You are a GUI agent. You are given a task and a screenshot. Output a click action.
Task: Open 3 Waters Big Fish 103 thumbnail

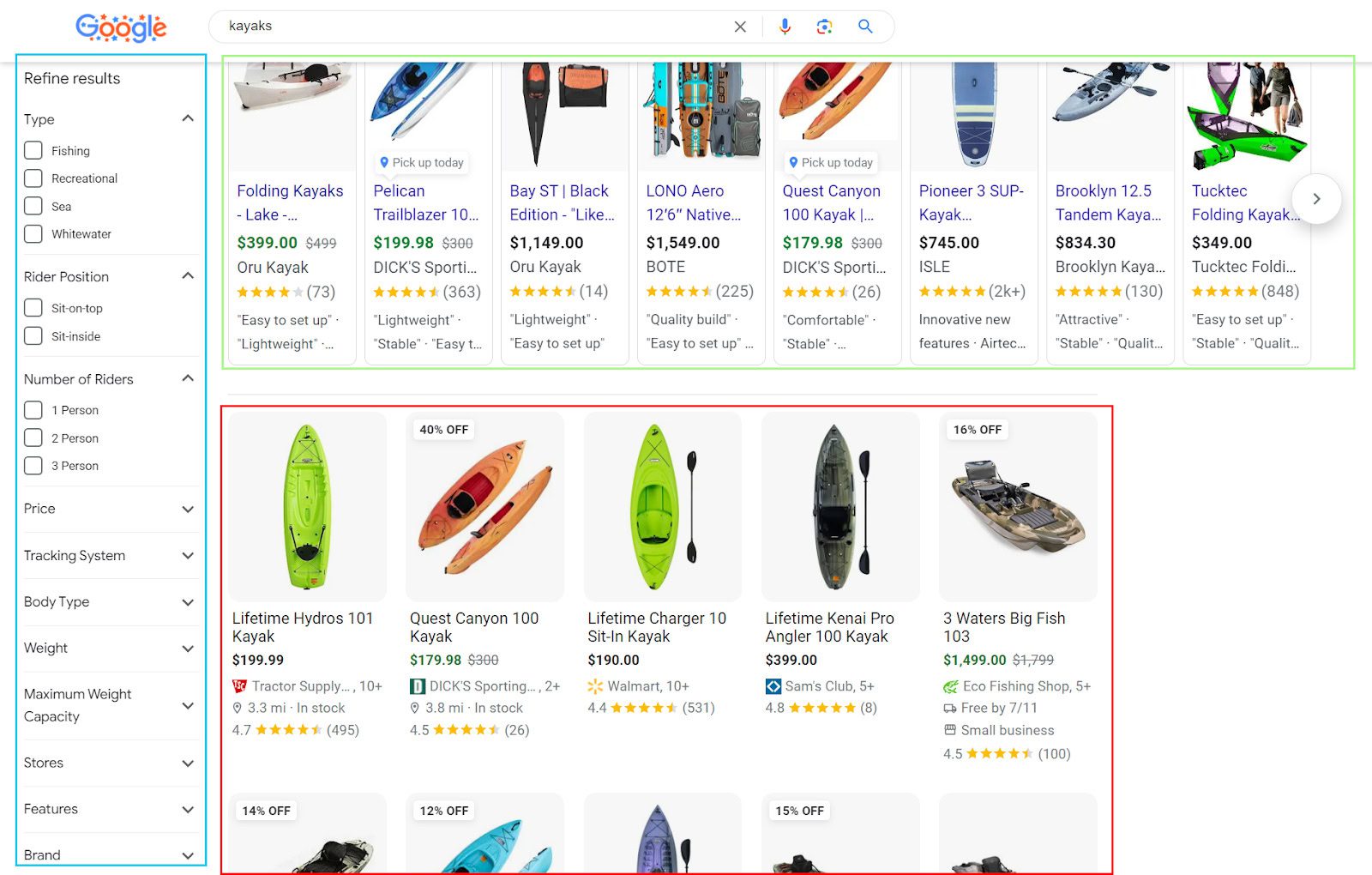(1018, 506)
